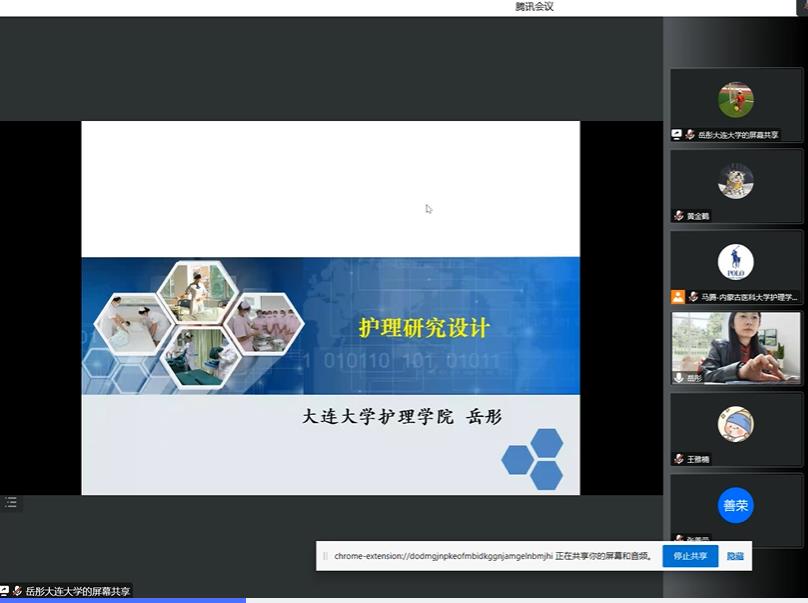Image resolution: width=808 pixels, height=603 pixels.
Task: Click the cartoon tiger avatar of 黄金鹤
Action: click(735, 181)
